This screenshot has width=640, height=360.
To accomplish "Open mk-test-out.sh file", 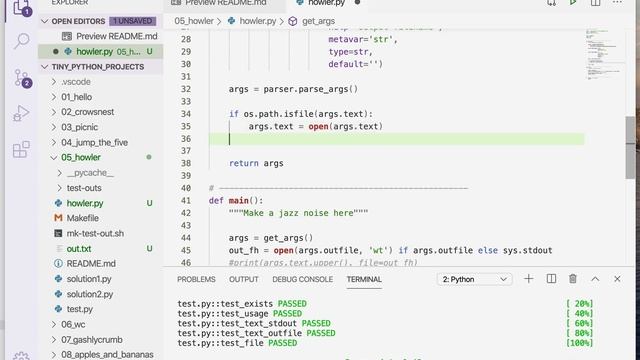I will [95, 233].
